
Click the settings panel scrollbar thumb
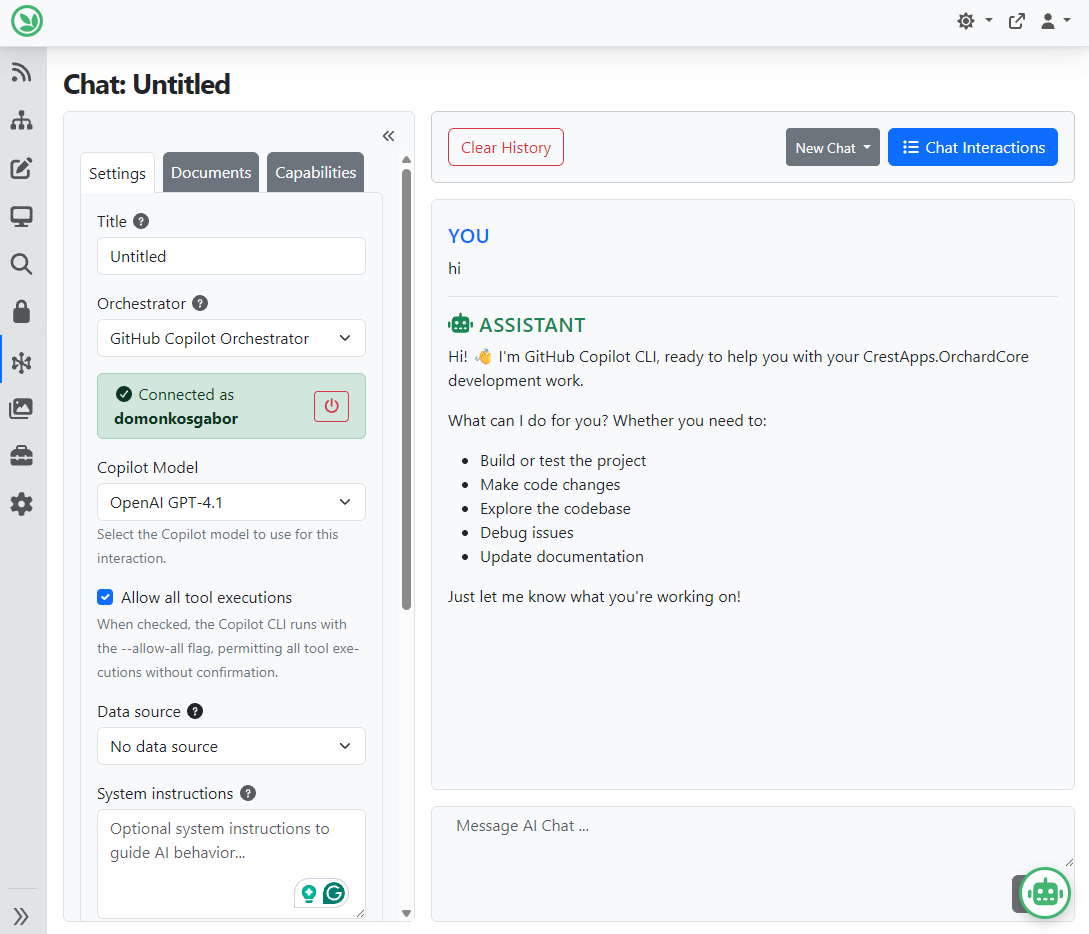click(406, 389)
